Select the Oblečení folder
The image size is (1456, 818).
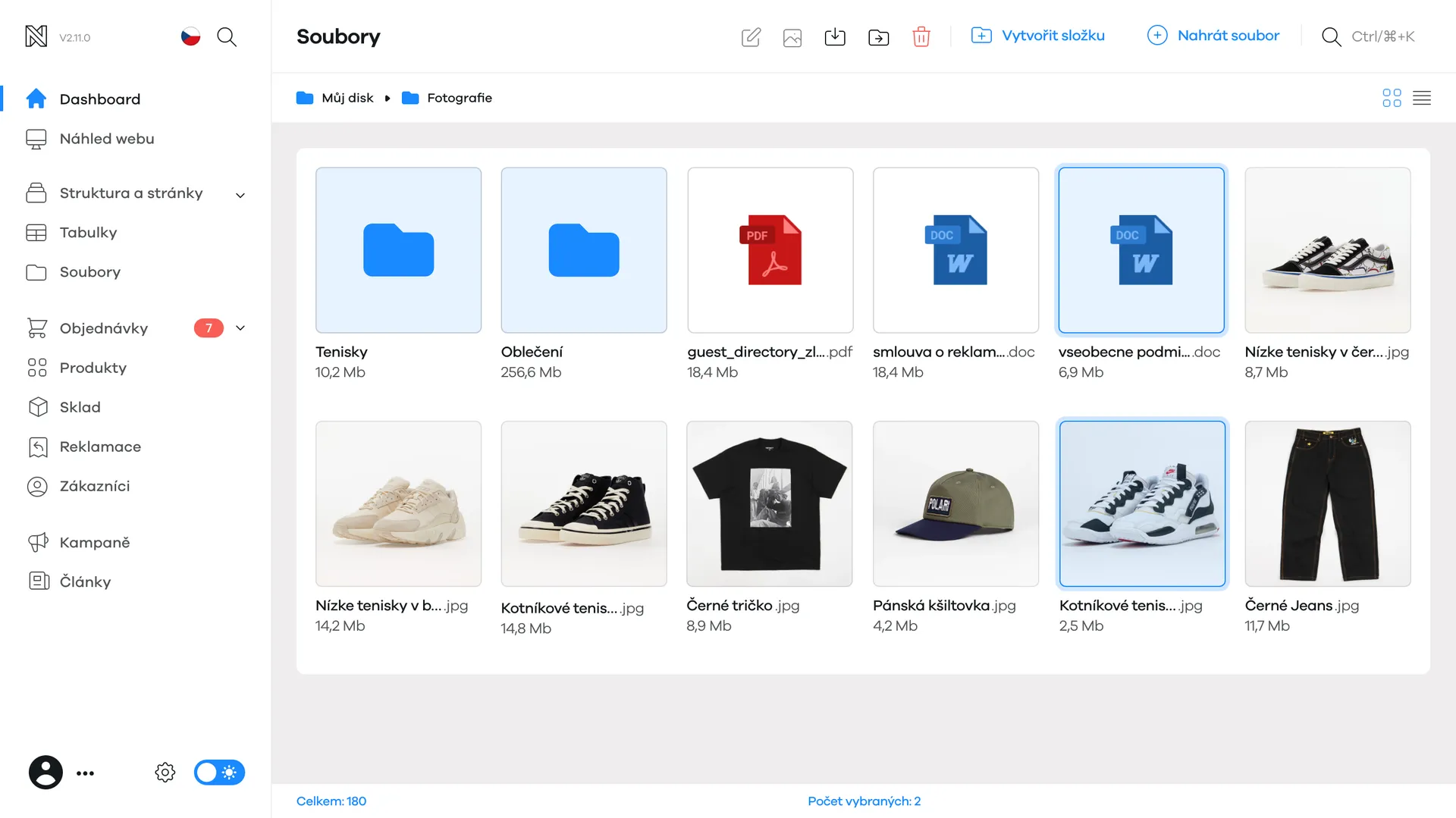(x=584, y=250)
